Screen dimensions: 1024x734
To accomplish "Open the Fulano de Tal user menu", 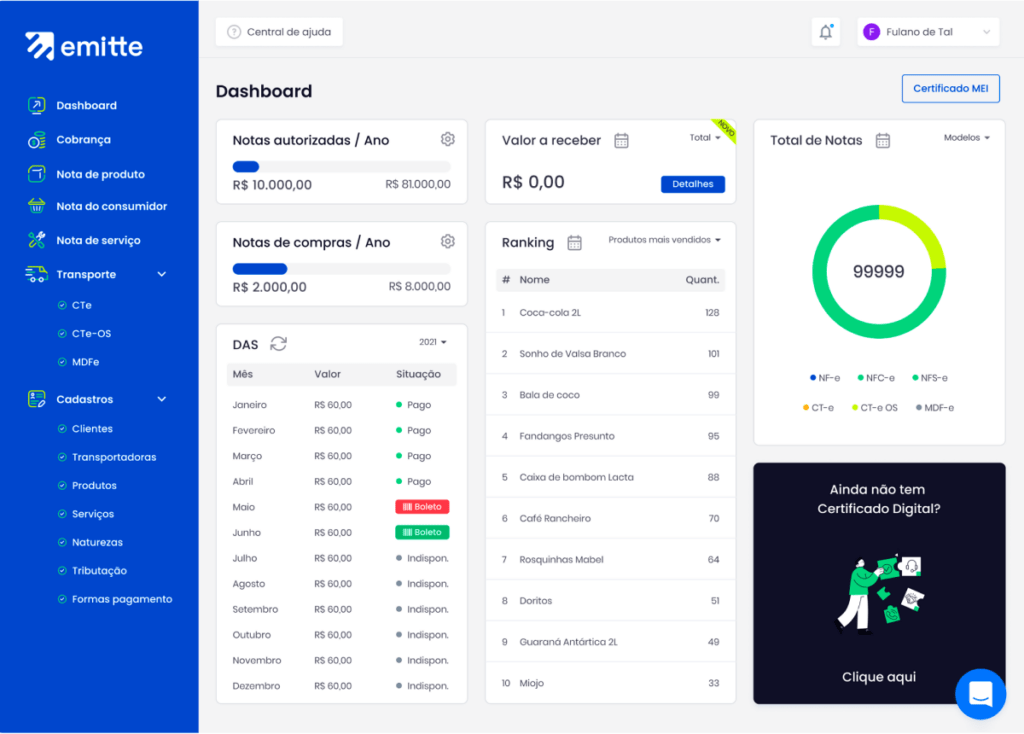I will point(928,32).
